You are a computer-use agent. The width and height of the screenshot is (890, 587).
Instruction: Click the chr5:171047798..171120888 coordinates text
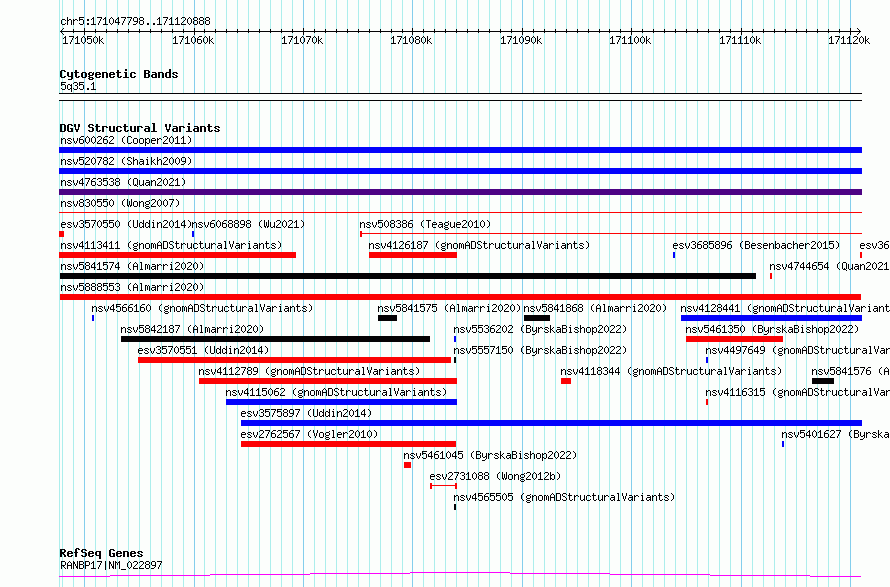coord(135,22)
